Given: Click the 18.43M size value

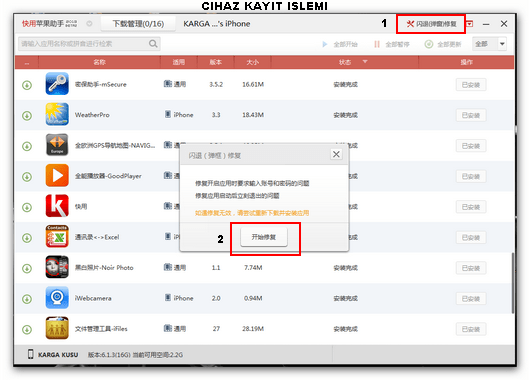Looking at the screenshot, I should [x=253, y=115].
